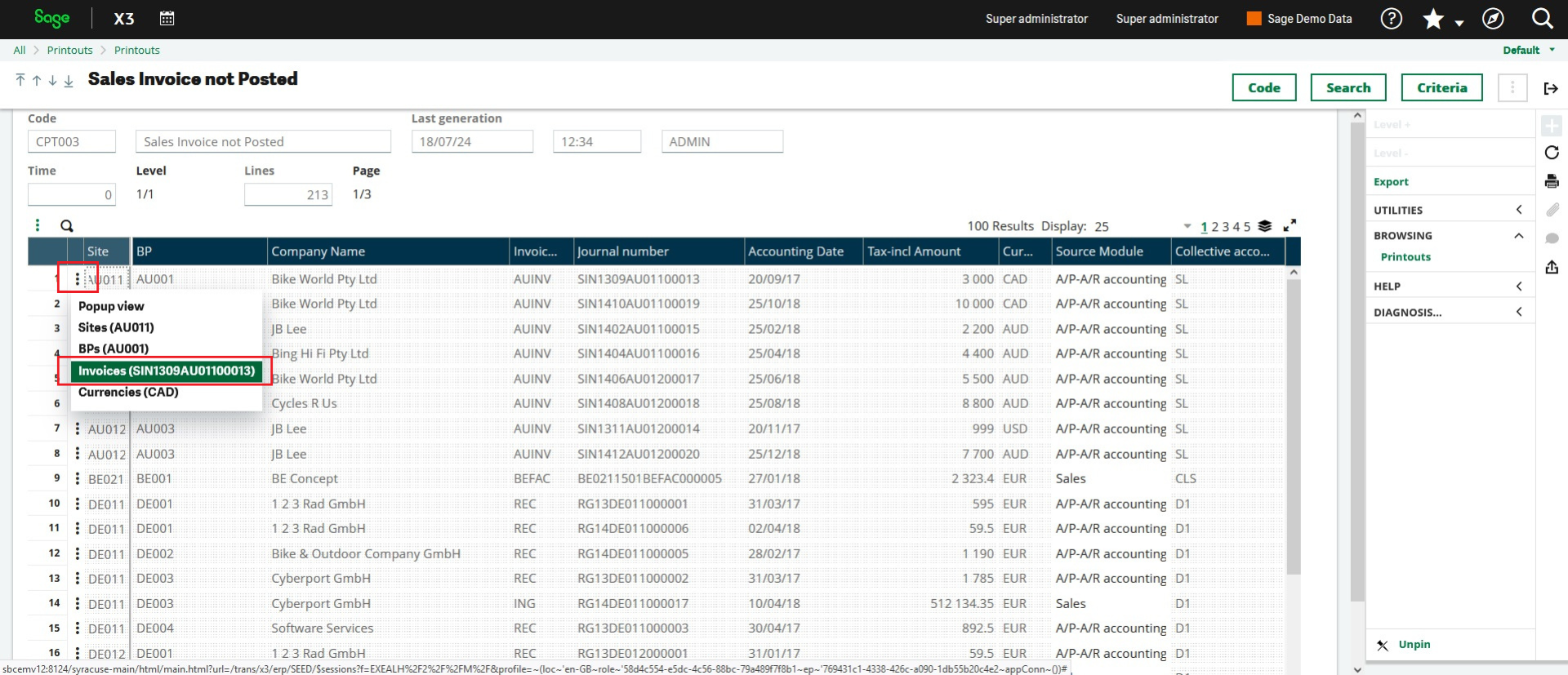
Task: Click the exit page icon
Action: (1551, 88)
